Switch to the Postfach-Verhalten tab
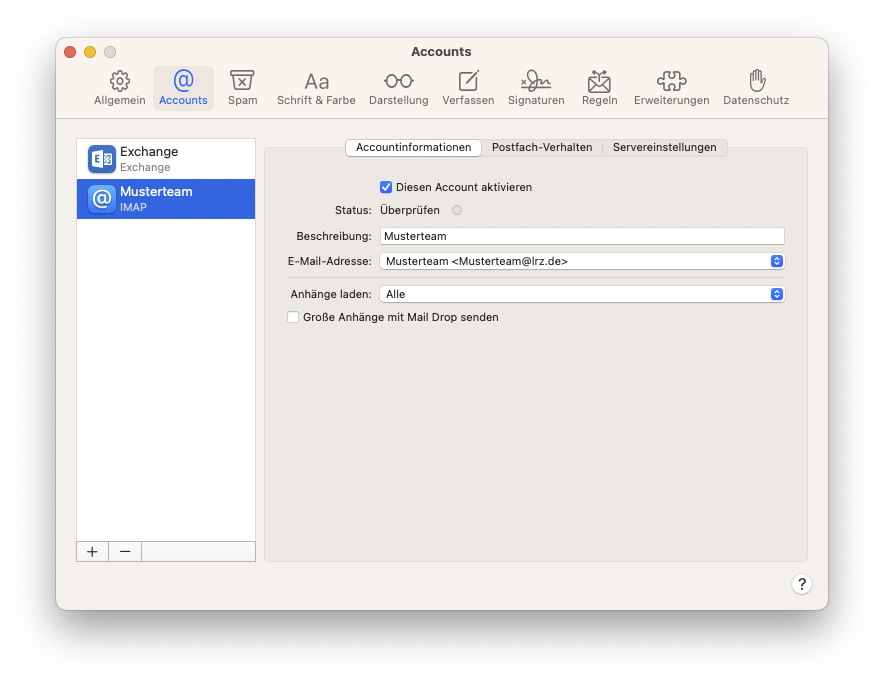Image resolution: width=884 pixels, height=684 pixels. tap(541, 147)
